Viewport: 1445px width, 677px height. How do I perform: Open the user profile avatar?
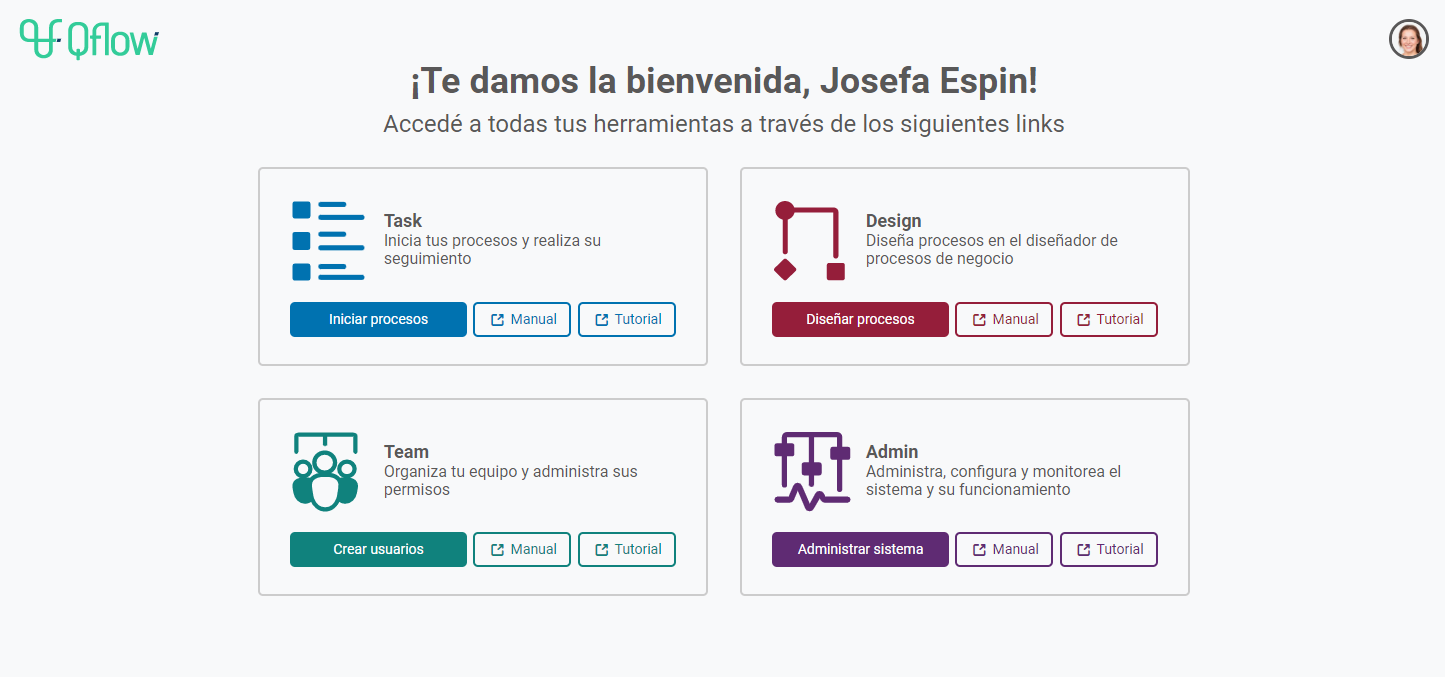pyautogui.click(x=1408, y=39)
